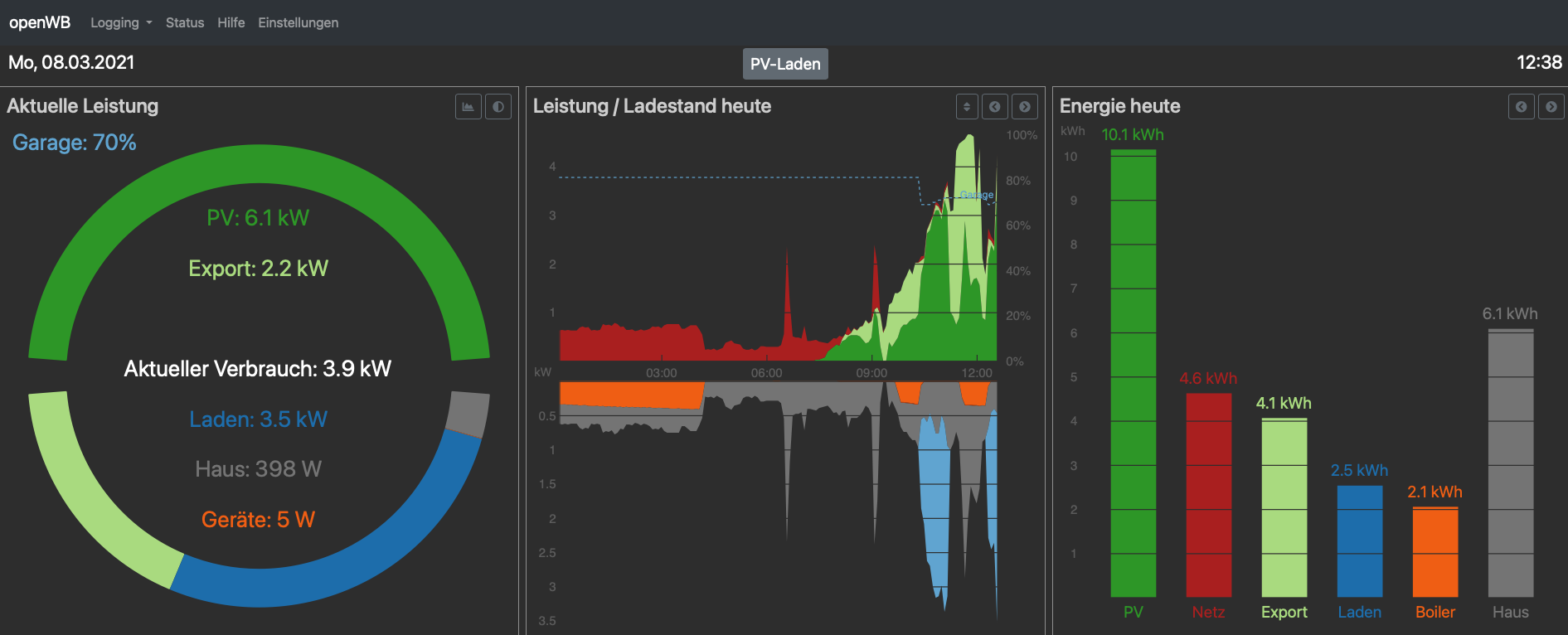This screenshot has height=635, width=1568.
Task: Click the Garage legend label in the graph
Action: click(x=977, y=195)
